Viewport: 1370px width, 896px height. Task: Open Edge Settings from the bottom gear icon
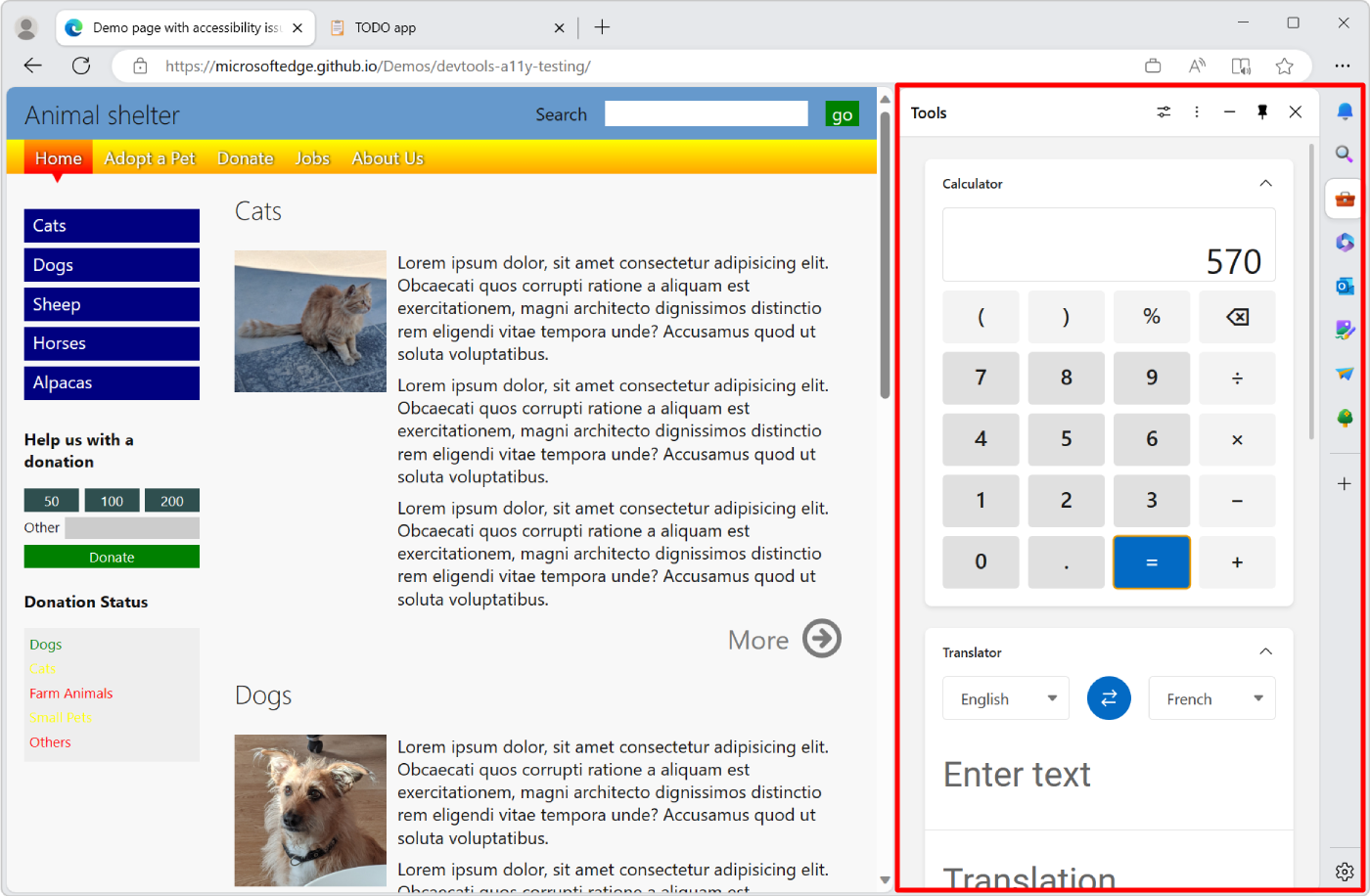1344,872
